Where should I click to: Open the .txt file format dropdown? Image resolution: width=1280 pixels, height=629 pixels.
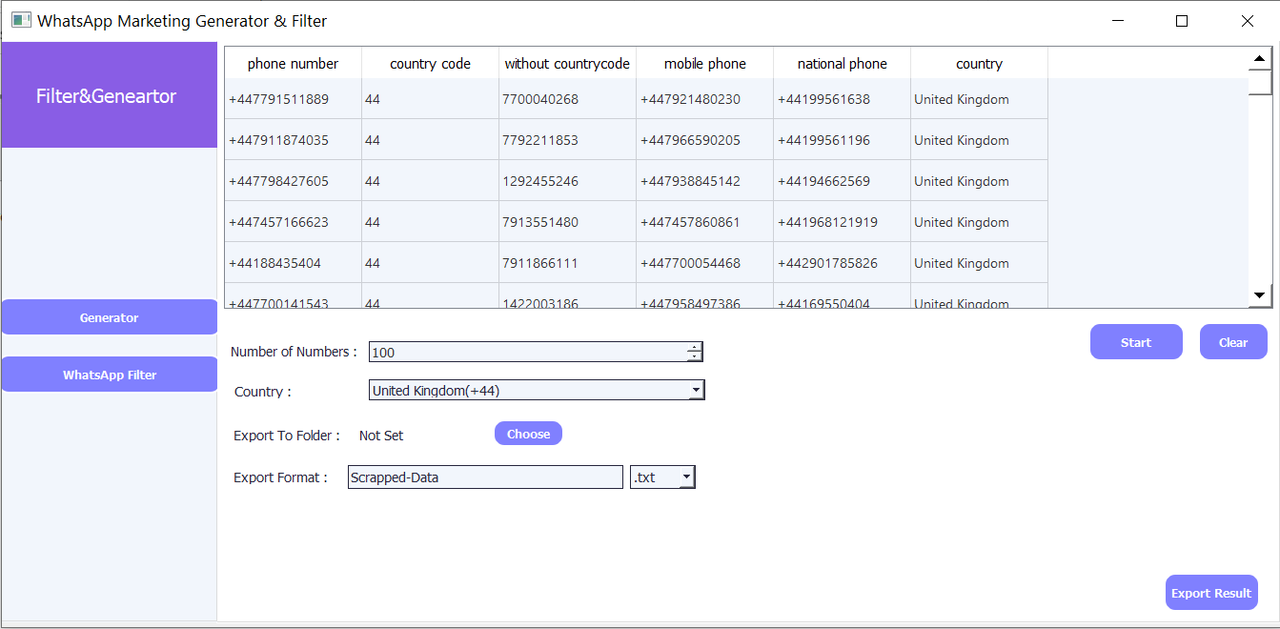click(662, 477)
